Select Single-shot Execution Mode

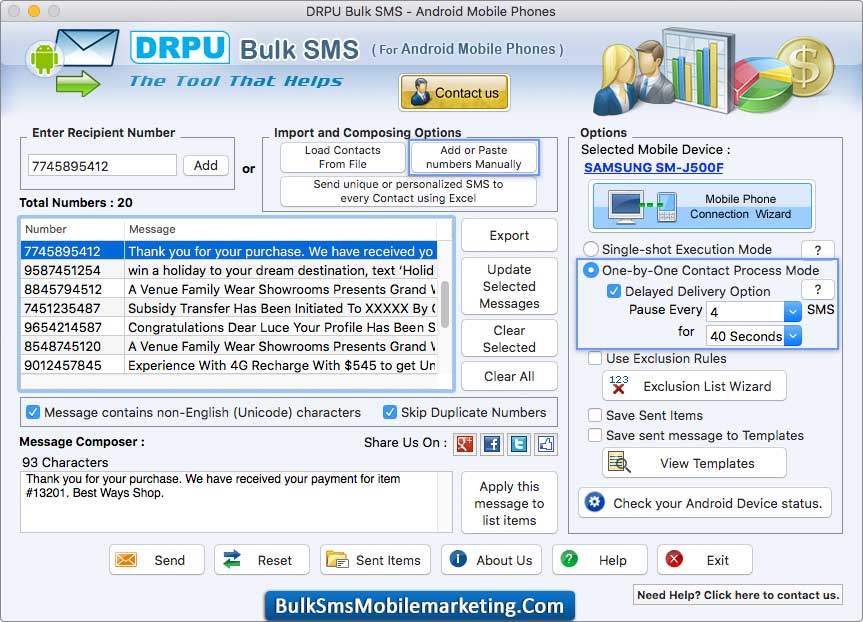591,249
